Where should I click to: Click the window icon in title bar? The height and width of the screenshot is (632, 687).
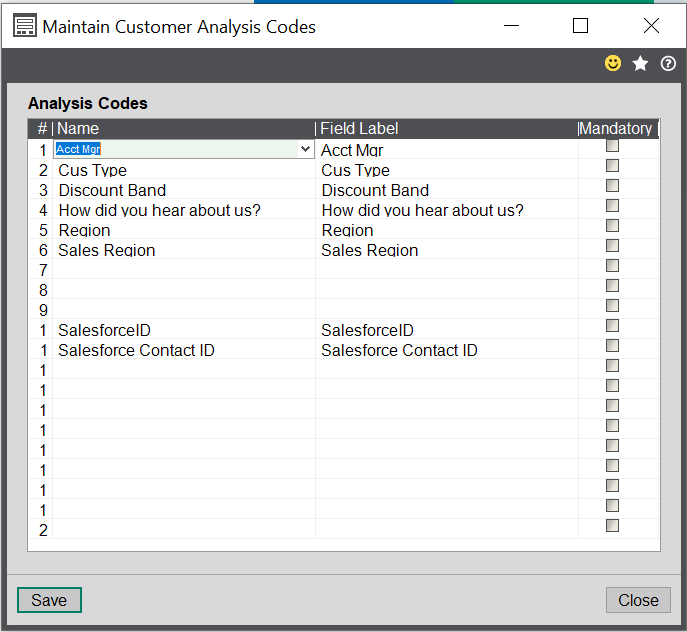(24, 27)
